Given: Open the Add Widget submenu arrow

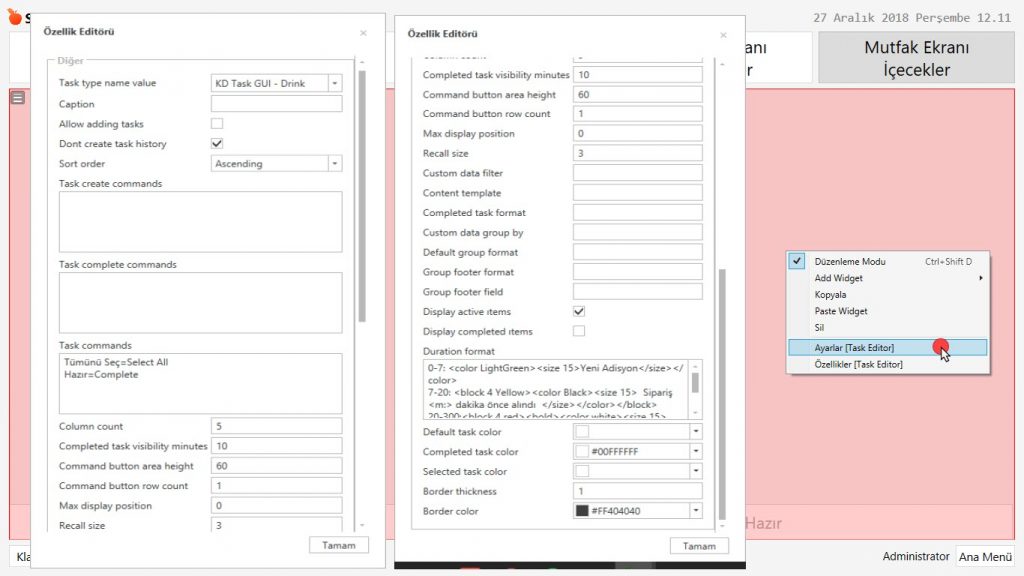Looking at the screenshot, I should click(979, 278).
